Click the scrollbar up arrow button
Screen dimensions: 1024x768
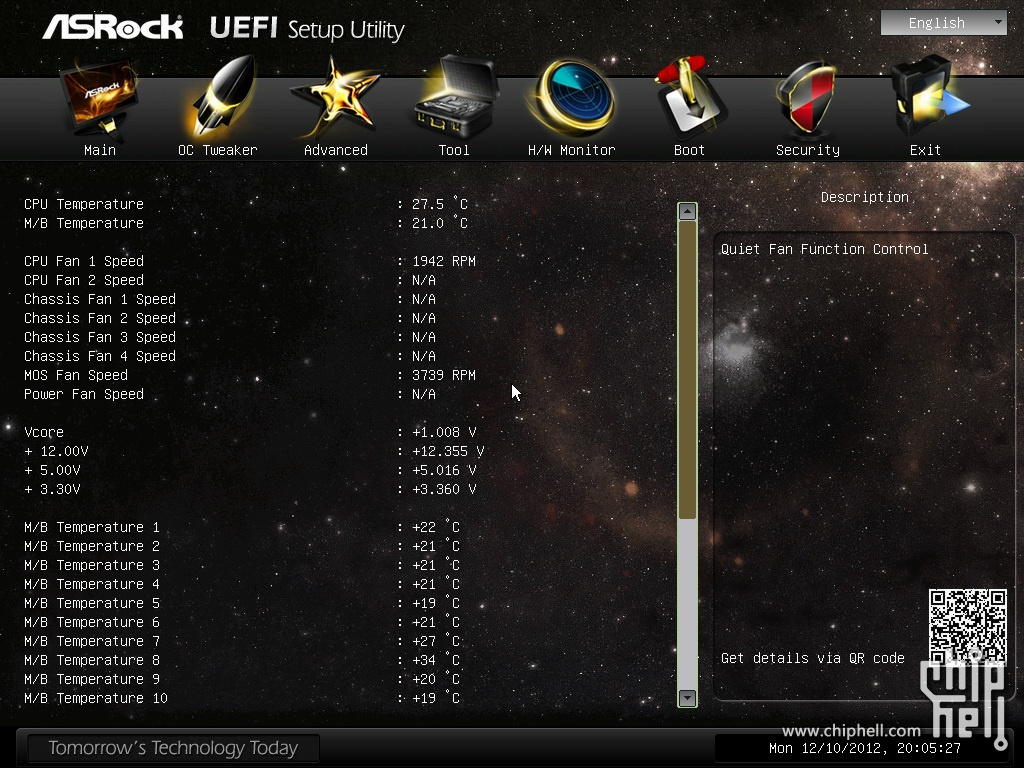(x=687, y=212)
